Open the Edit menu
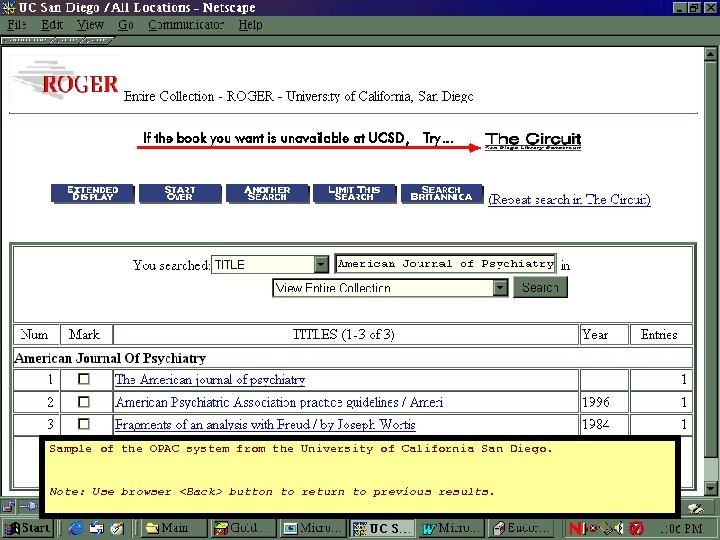 click(51, 25)
